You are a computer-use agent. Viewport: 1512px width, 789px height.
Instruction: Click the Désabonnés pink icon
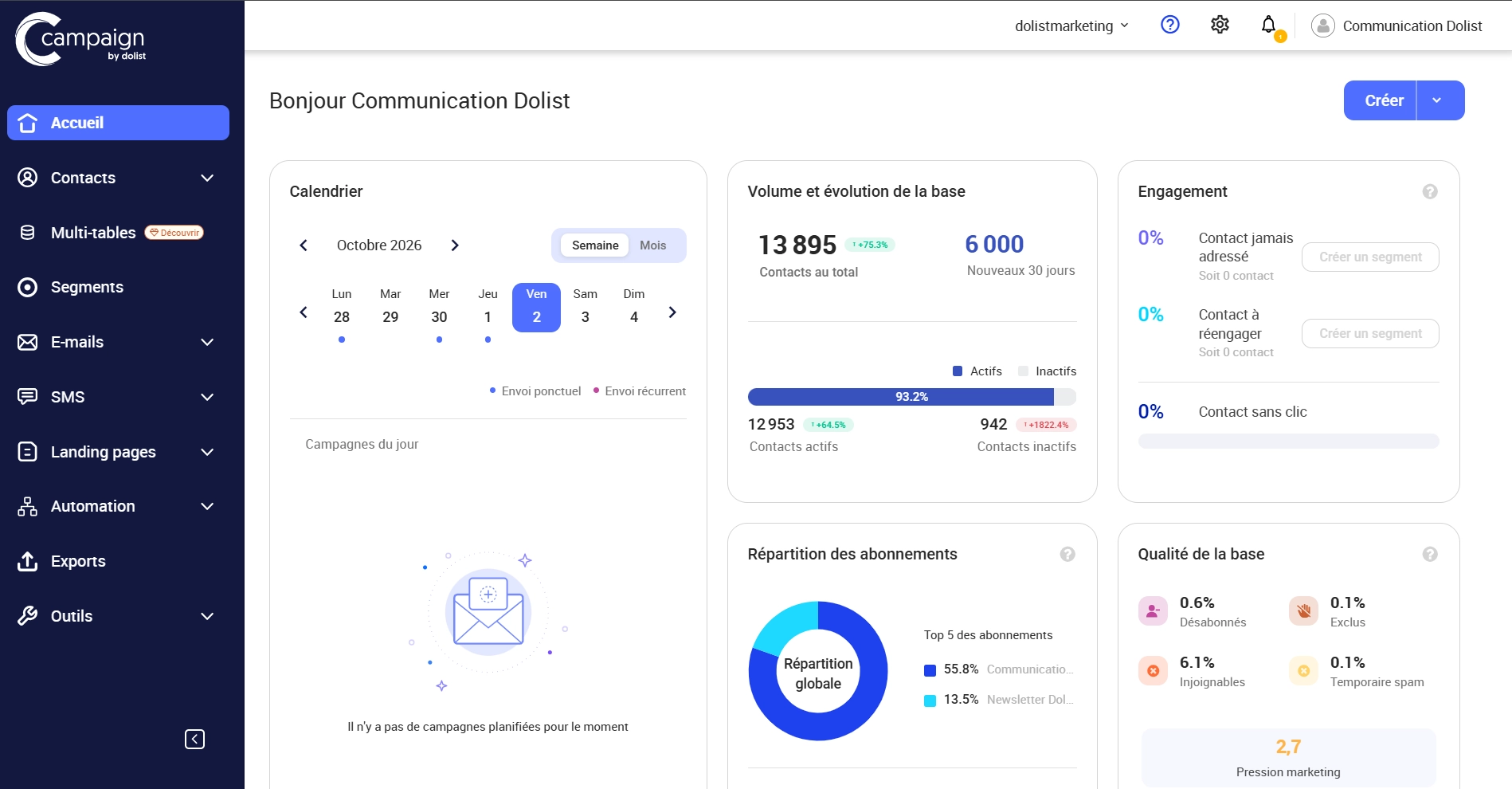tap(1153, 611)
